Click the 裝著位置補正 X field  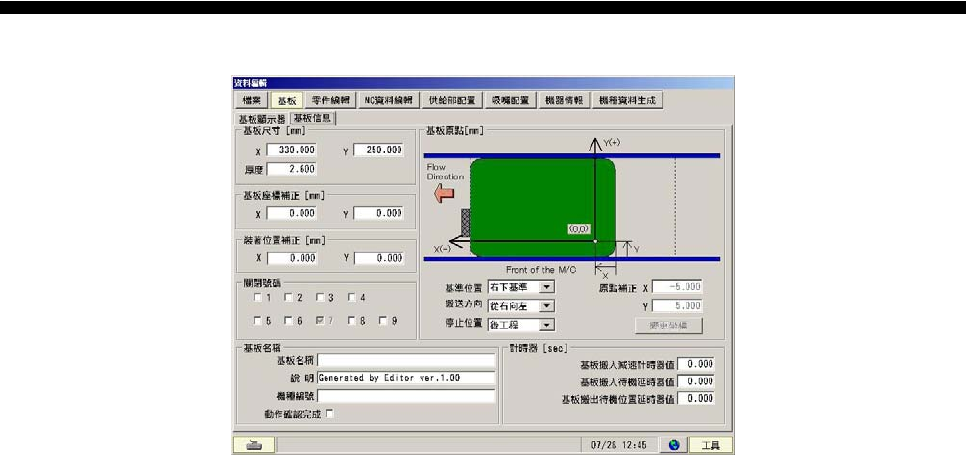point(293,259)
